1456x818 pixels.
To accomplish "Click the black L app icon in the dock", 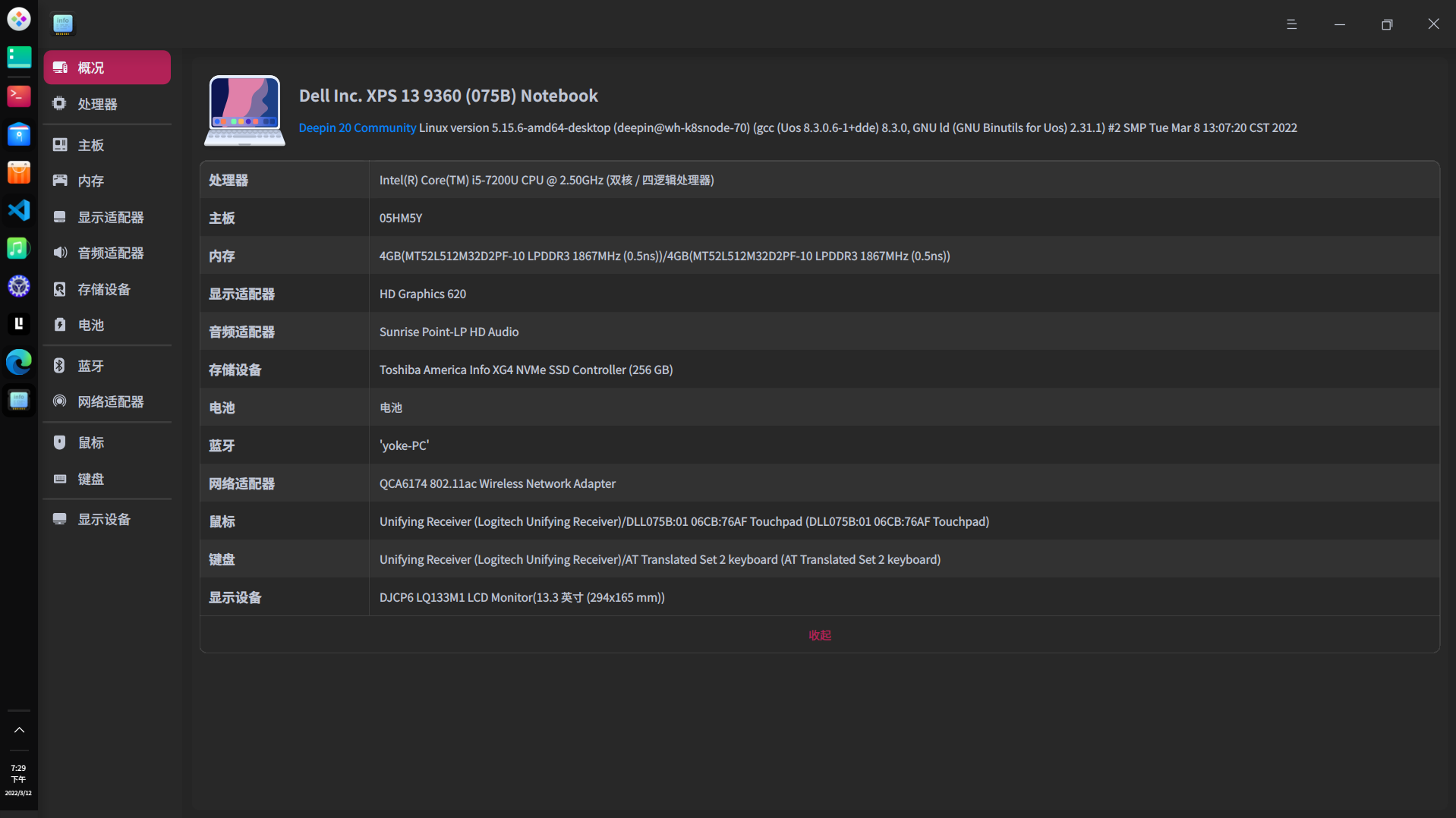I will point(19,324).
